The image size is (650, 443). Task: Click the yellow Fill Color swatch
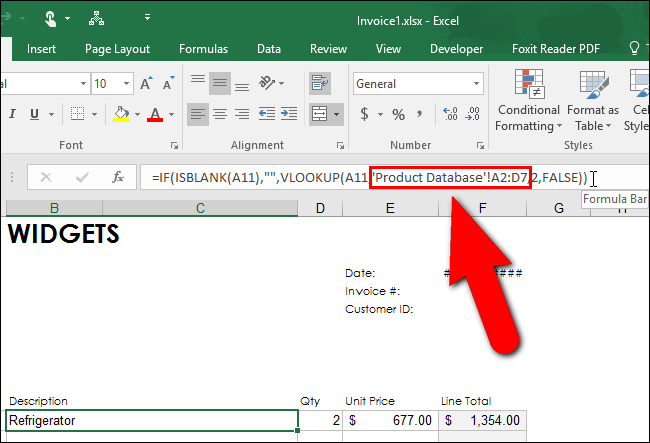point(121,114)
